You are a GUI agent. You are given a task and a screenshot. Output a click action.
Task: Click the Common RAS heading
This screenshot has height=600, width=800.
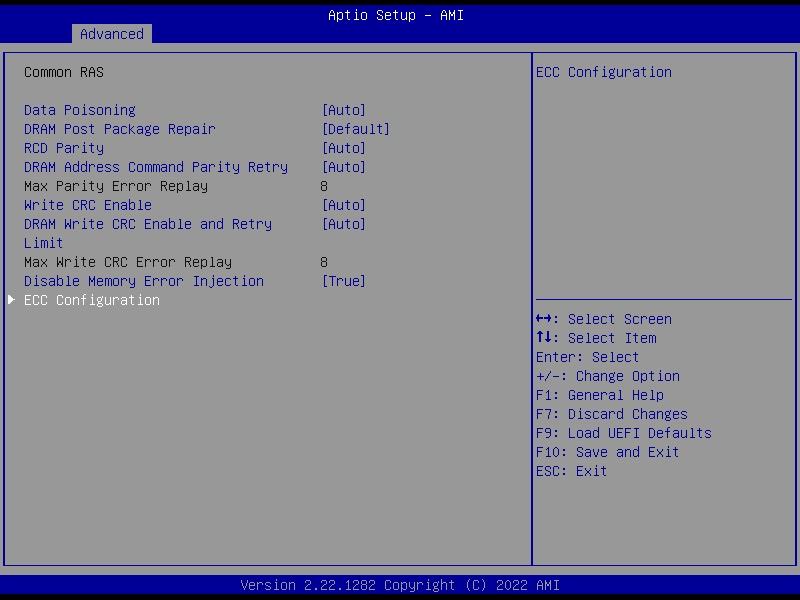click(x=64, y=72)
